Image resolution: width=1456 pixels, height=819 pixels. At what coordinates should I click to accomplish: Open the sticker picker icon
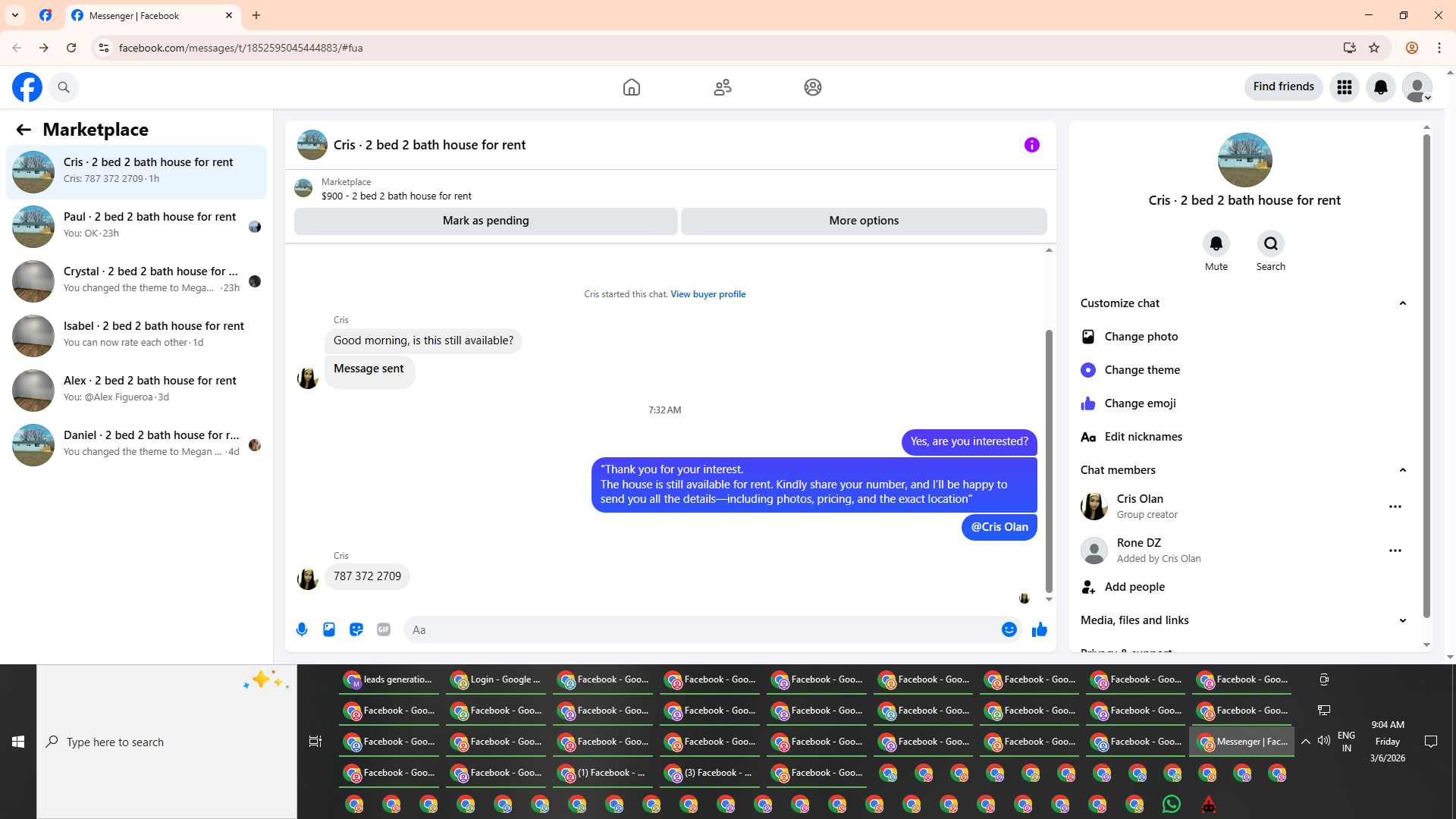pyautogui.click(x=356, y=629)
